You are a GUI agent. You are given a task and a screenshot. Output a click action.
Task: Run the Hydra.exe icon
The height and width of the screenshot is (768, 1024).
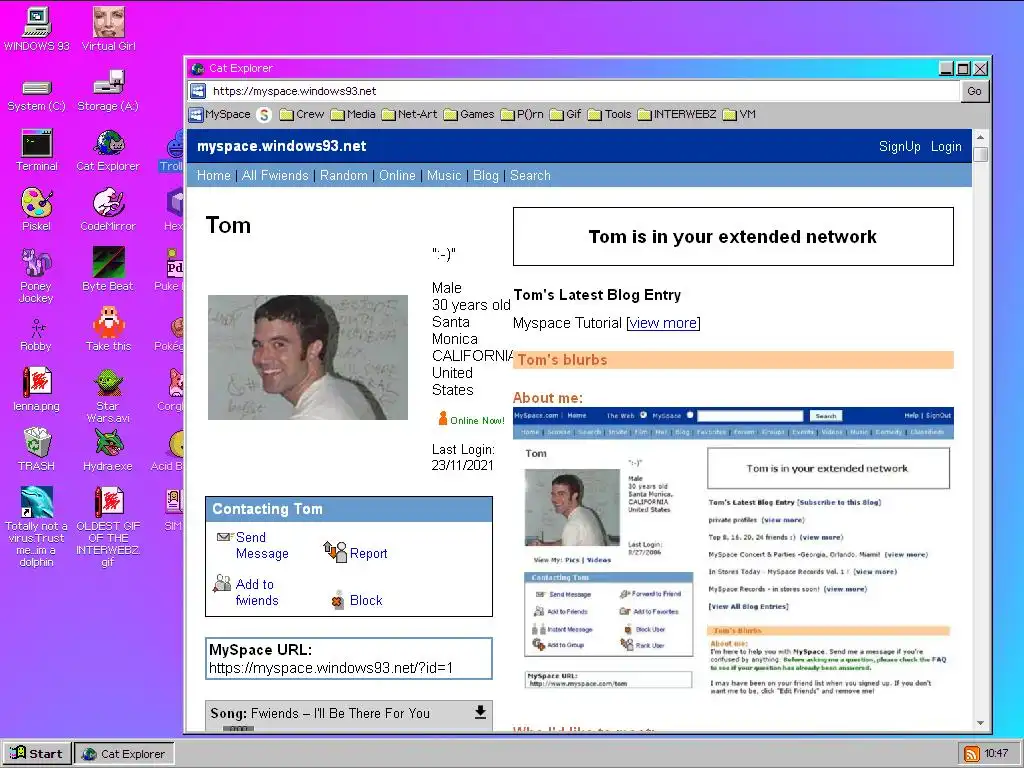coord(108,449)
